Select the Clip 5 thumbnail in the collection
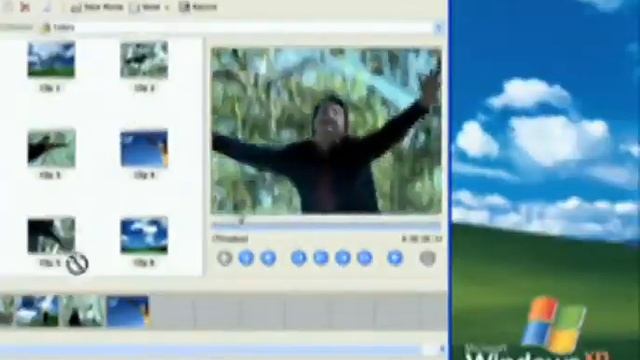 (51, 236)
